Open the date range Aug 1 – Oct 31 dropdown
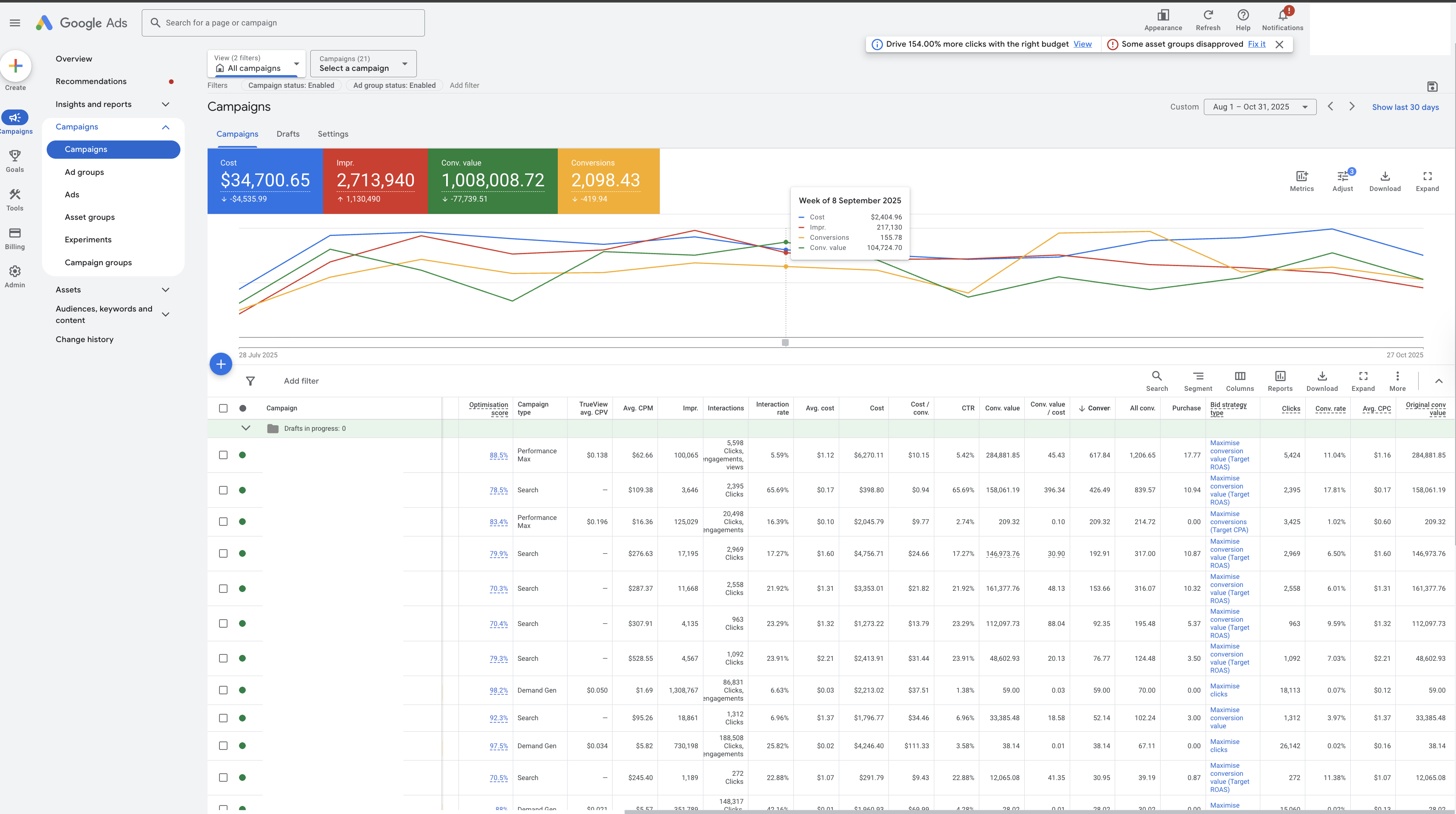This screenshot has height=814, width=1456. tap(1260, 107)
